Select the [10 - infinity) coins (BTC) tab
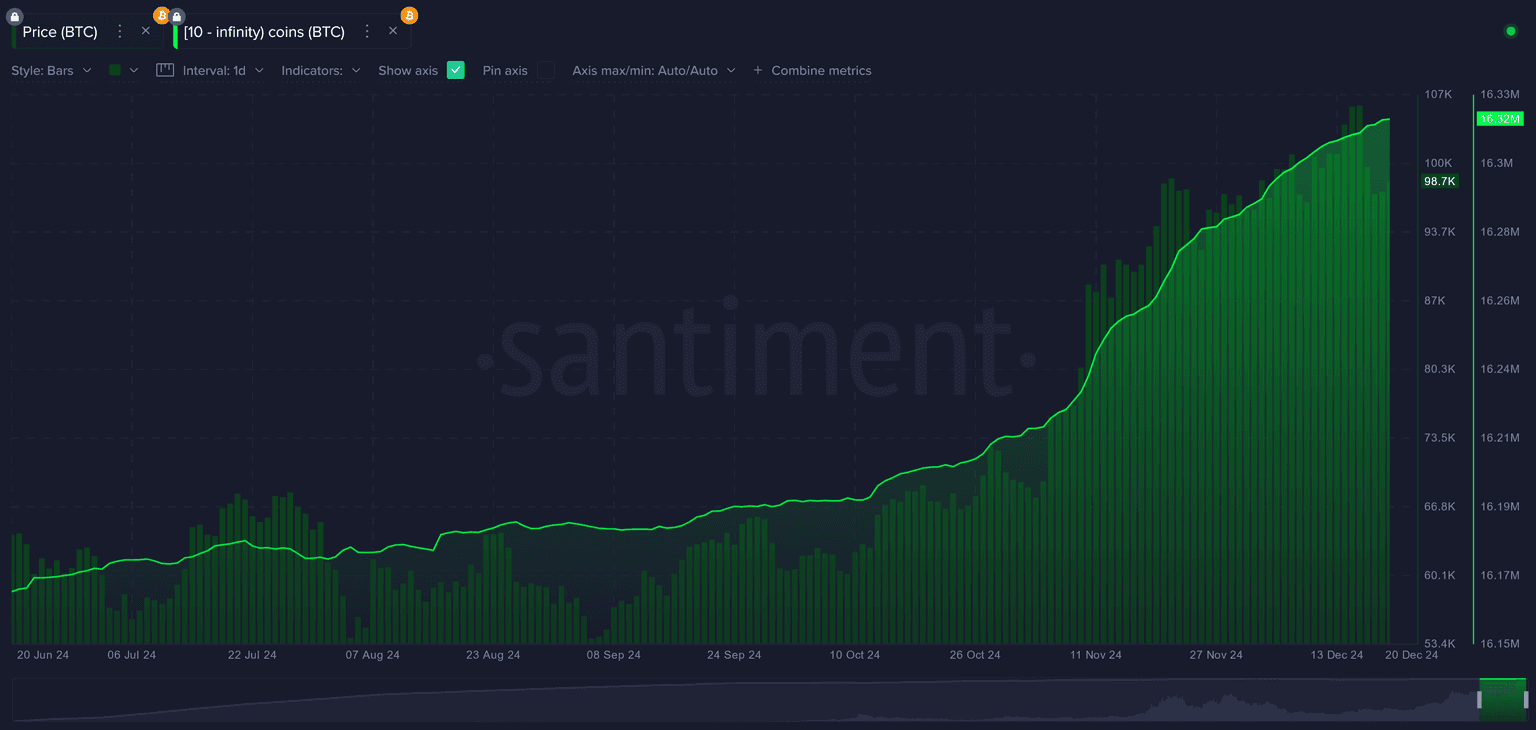Screen dimensions: 1536x730 [264, 32]
